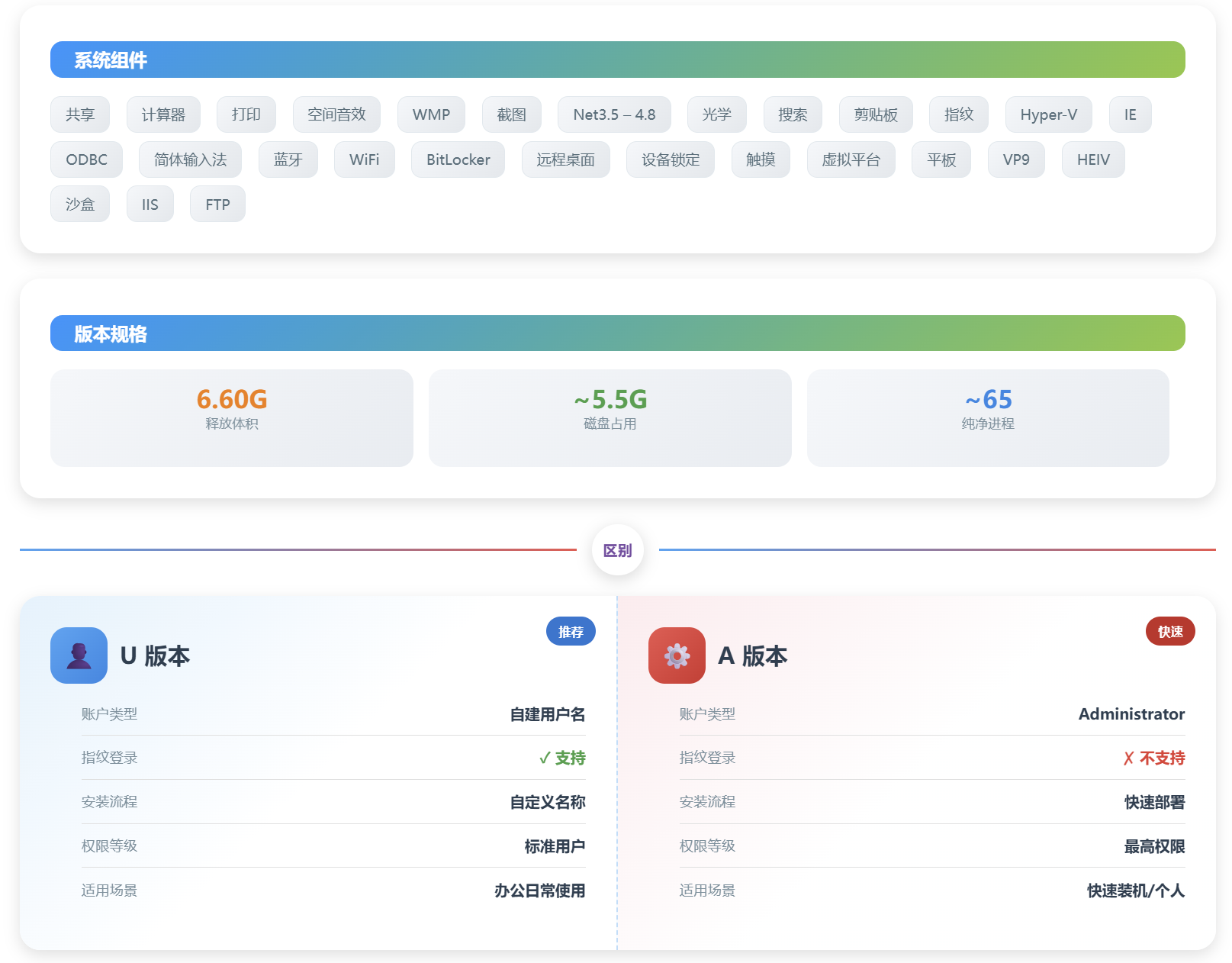This screenshot has width=1232, height=963.
Task: Click the 平板 tag
Action: [941, 159]
